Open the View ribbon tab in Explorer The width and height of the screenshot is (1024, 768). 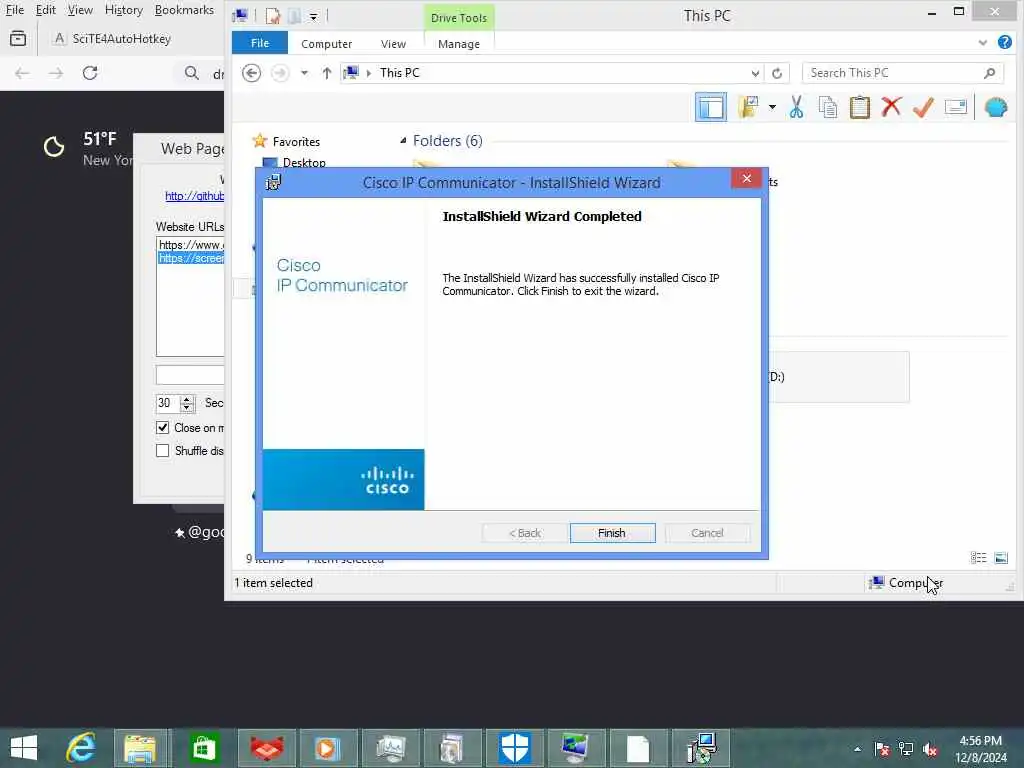(393, 44)
